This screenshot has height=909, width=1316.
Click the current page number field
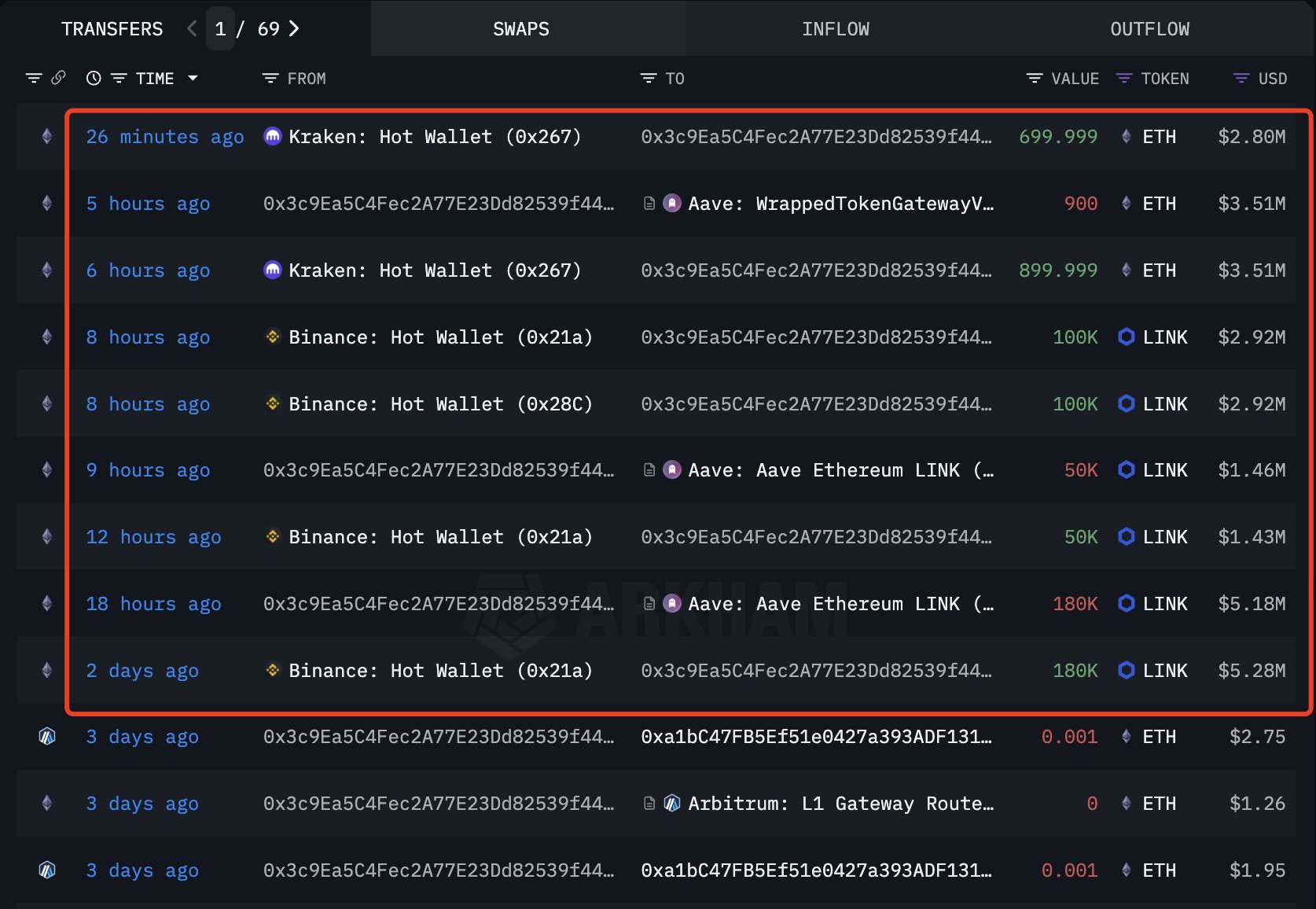pos(221,29)
